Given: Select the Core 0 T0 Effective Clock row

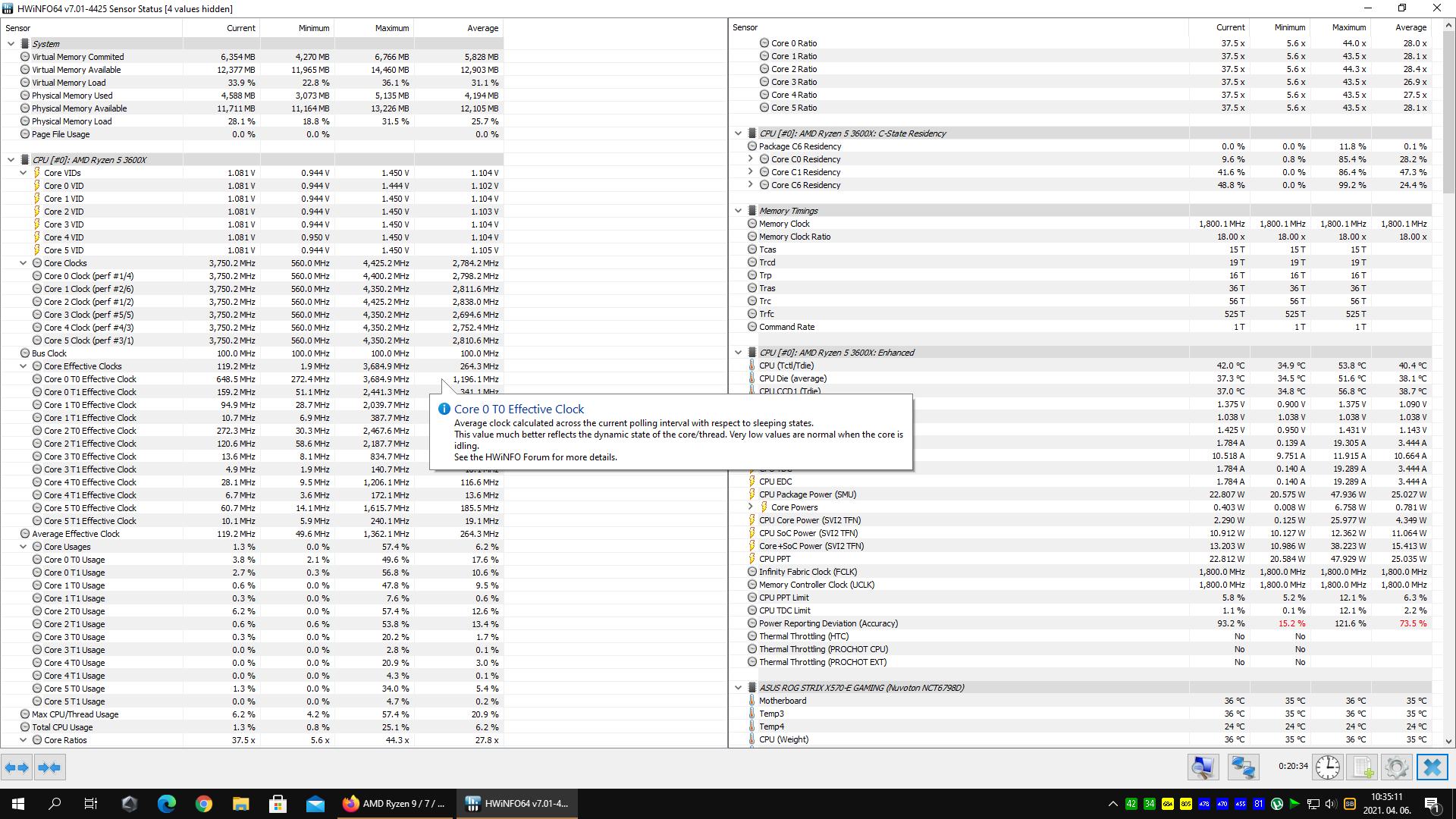Looking at the screenshot, I should coord(252,379).
